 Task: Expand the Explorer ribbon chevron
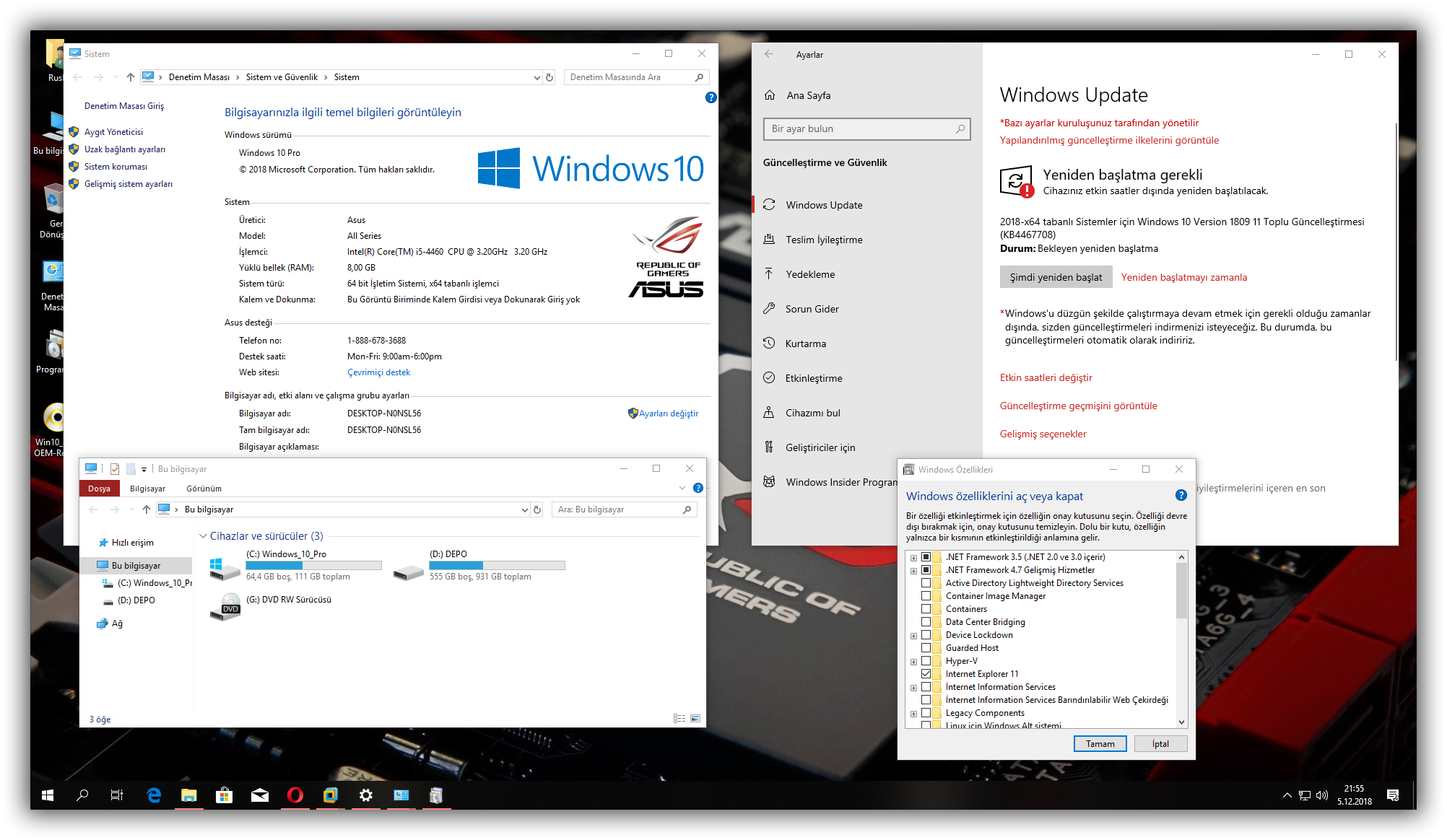(682, 489)
